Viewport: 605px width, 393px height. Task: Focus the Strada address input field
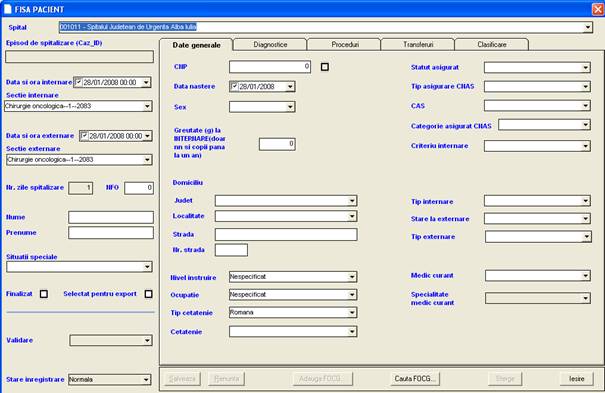click(286, 234)
